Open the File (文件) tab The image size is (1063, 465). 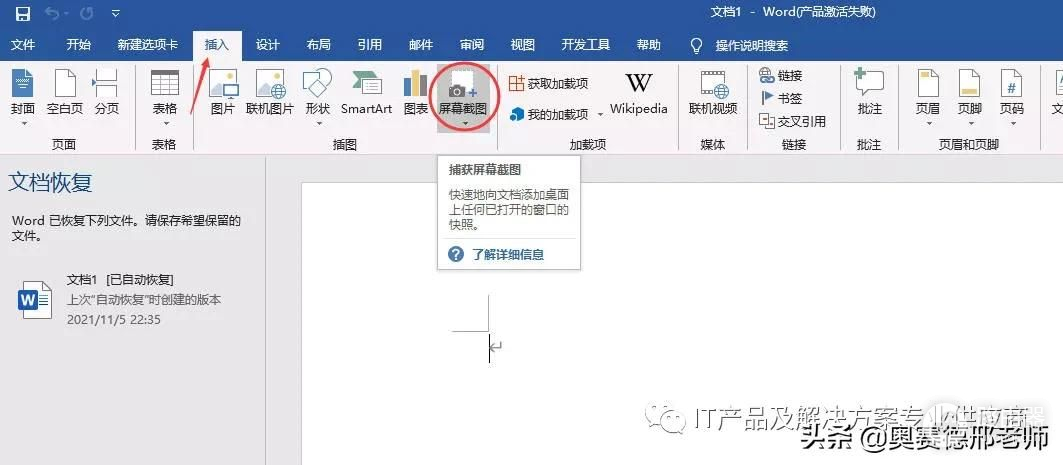(x=23, y=45)
